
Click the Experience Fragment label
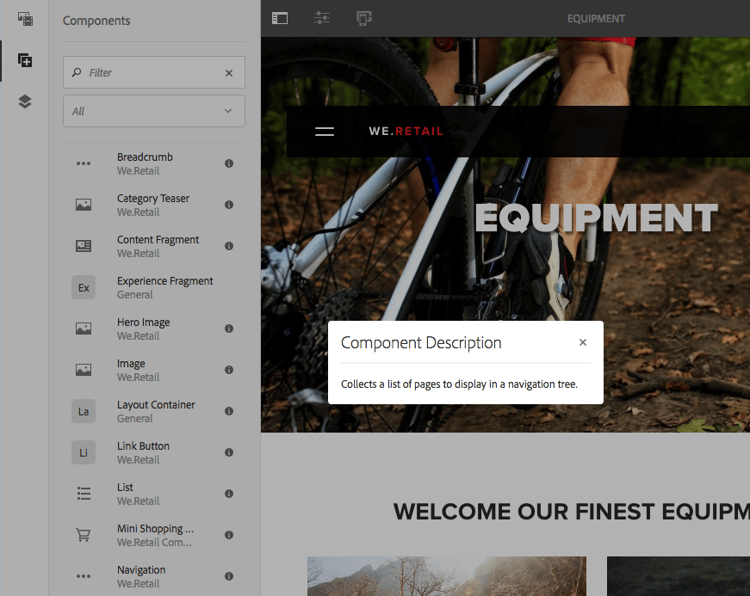pos(165,281)
